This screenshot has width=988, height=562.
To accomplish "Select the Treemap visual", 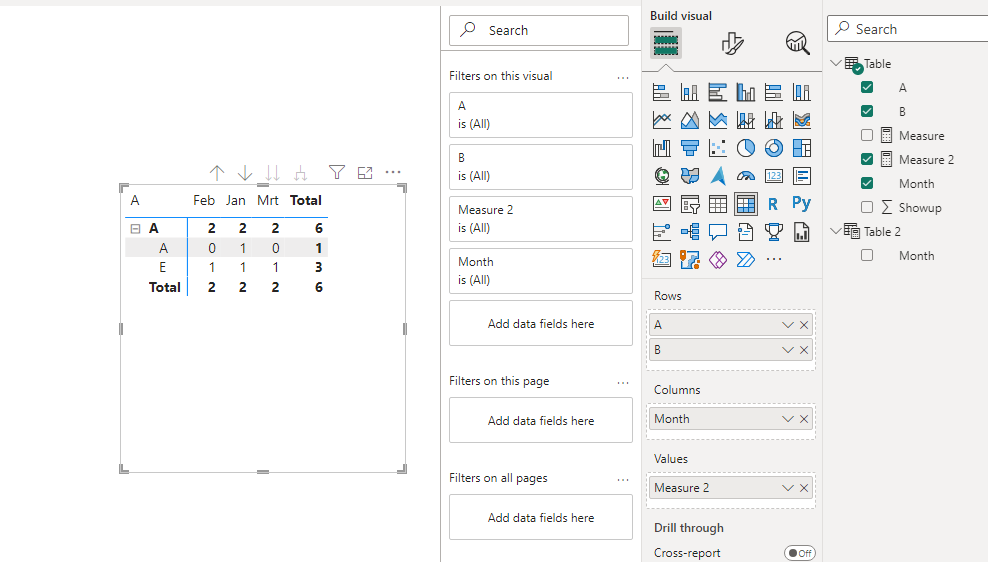I will pyautogui.click(x=802, y=148).
